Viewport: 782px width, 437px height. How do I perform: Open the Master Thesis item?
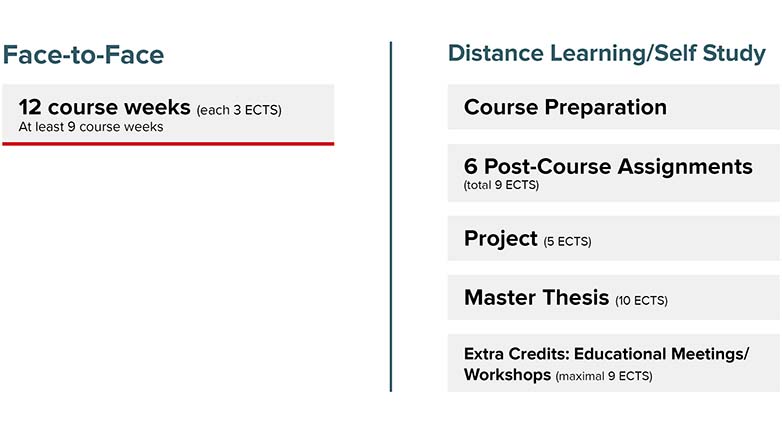tap(536, 297)
